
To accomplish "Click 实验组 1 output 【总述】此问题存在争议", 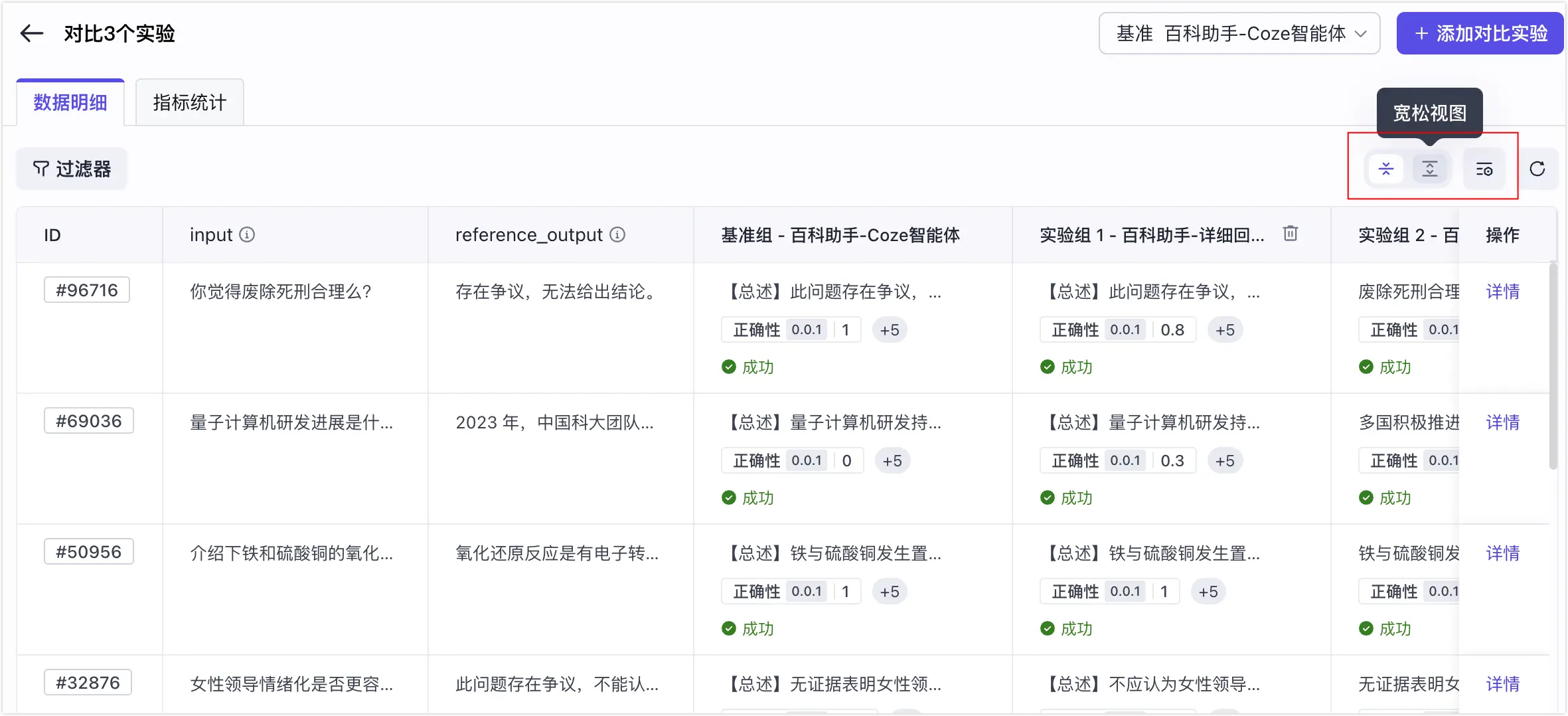I will (1150, 291).
